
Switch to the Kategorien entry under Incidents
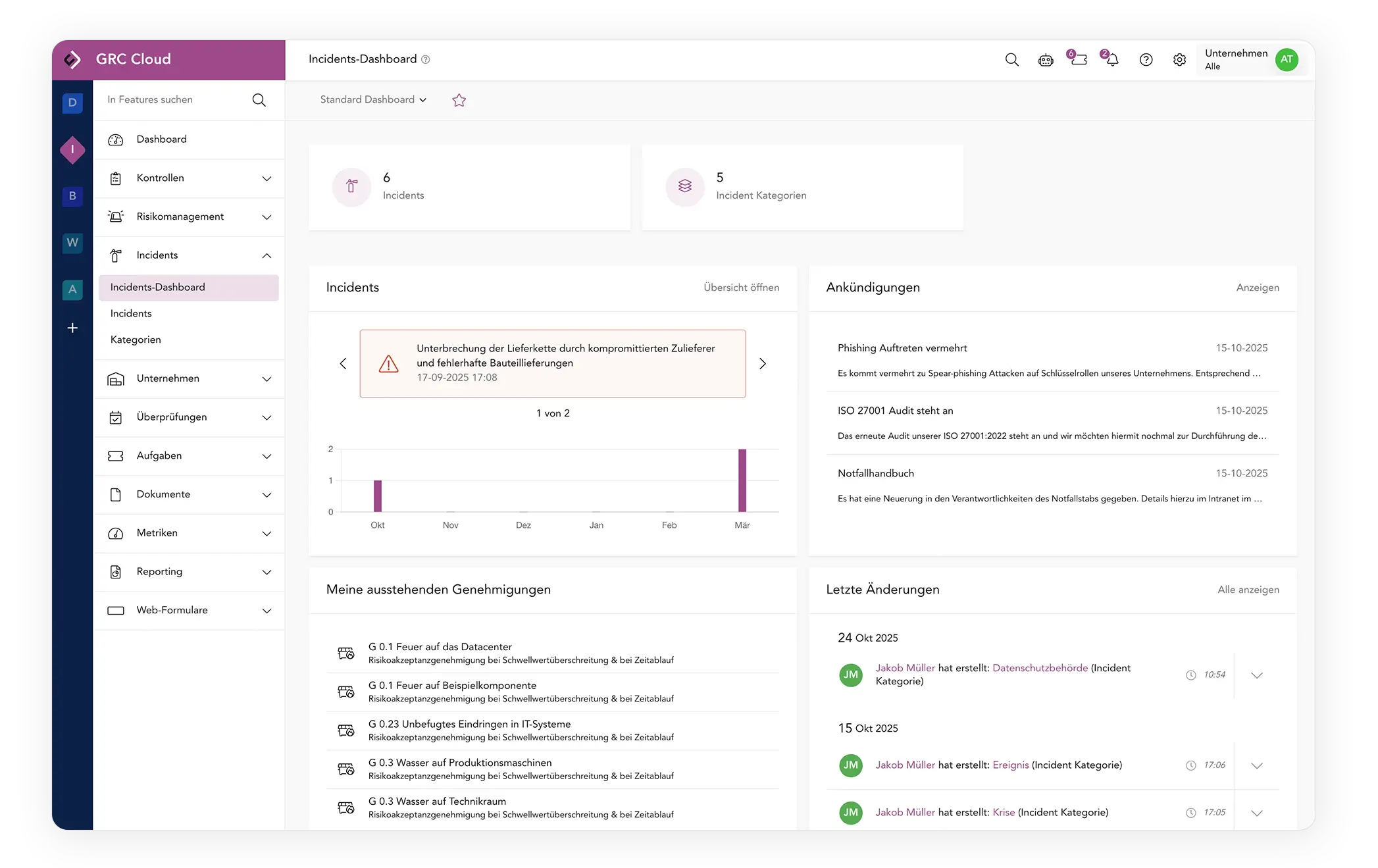[136, 340]
